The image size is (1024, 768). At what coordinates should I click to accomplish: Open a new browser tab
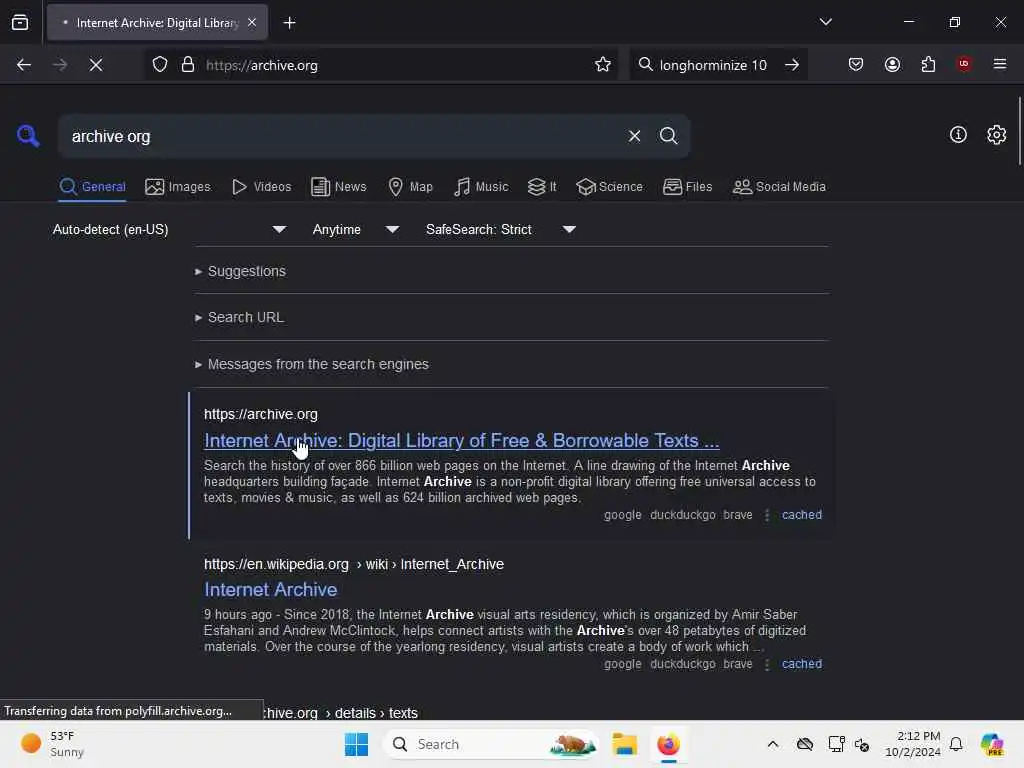tap(289, 23)
